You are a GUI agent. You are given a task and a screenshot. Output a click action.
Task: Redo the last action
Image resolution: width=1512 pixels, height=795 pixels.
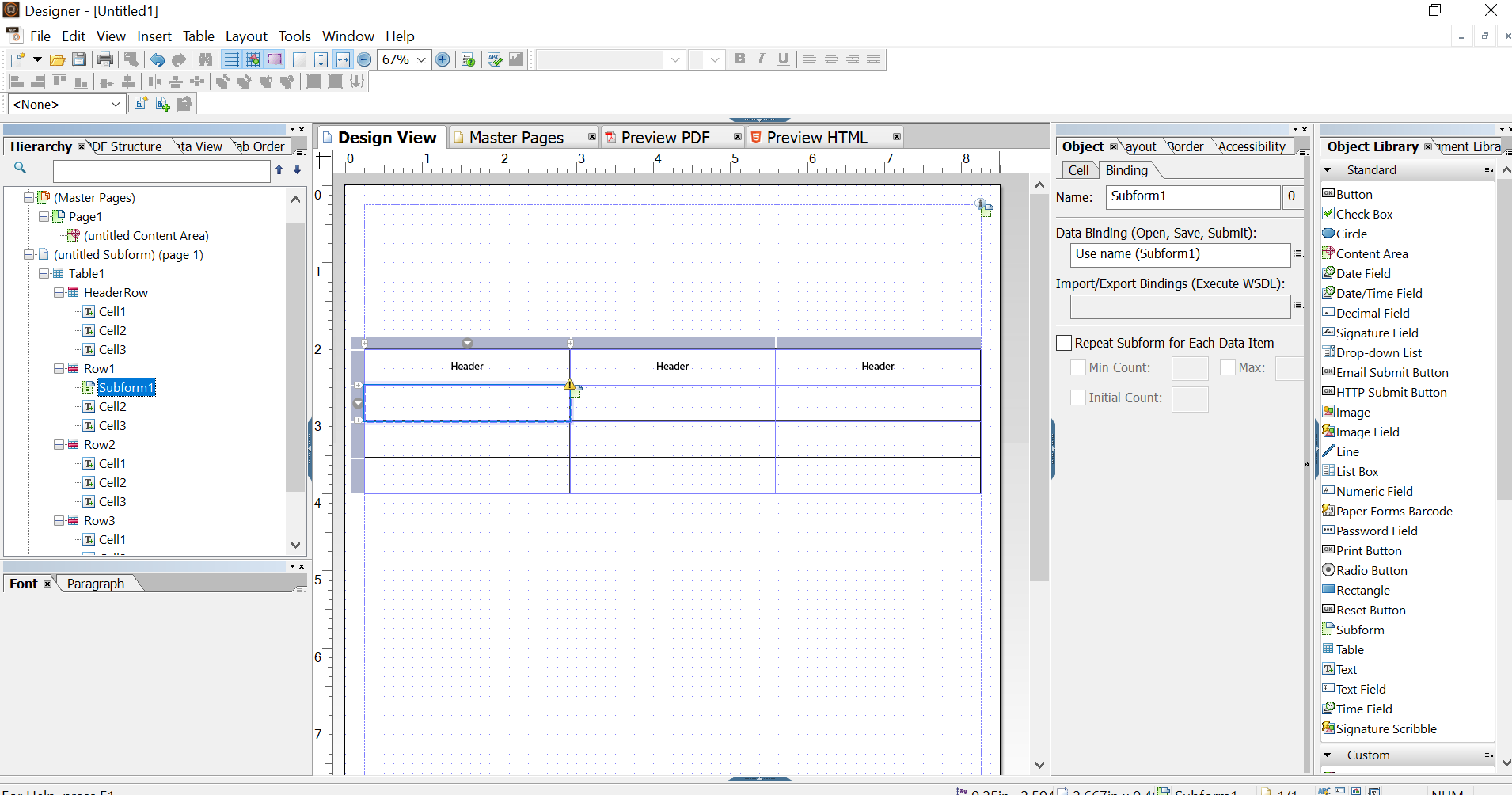click(180, 59)
